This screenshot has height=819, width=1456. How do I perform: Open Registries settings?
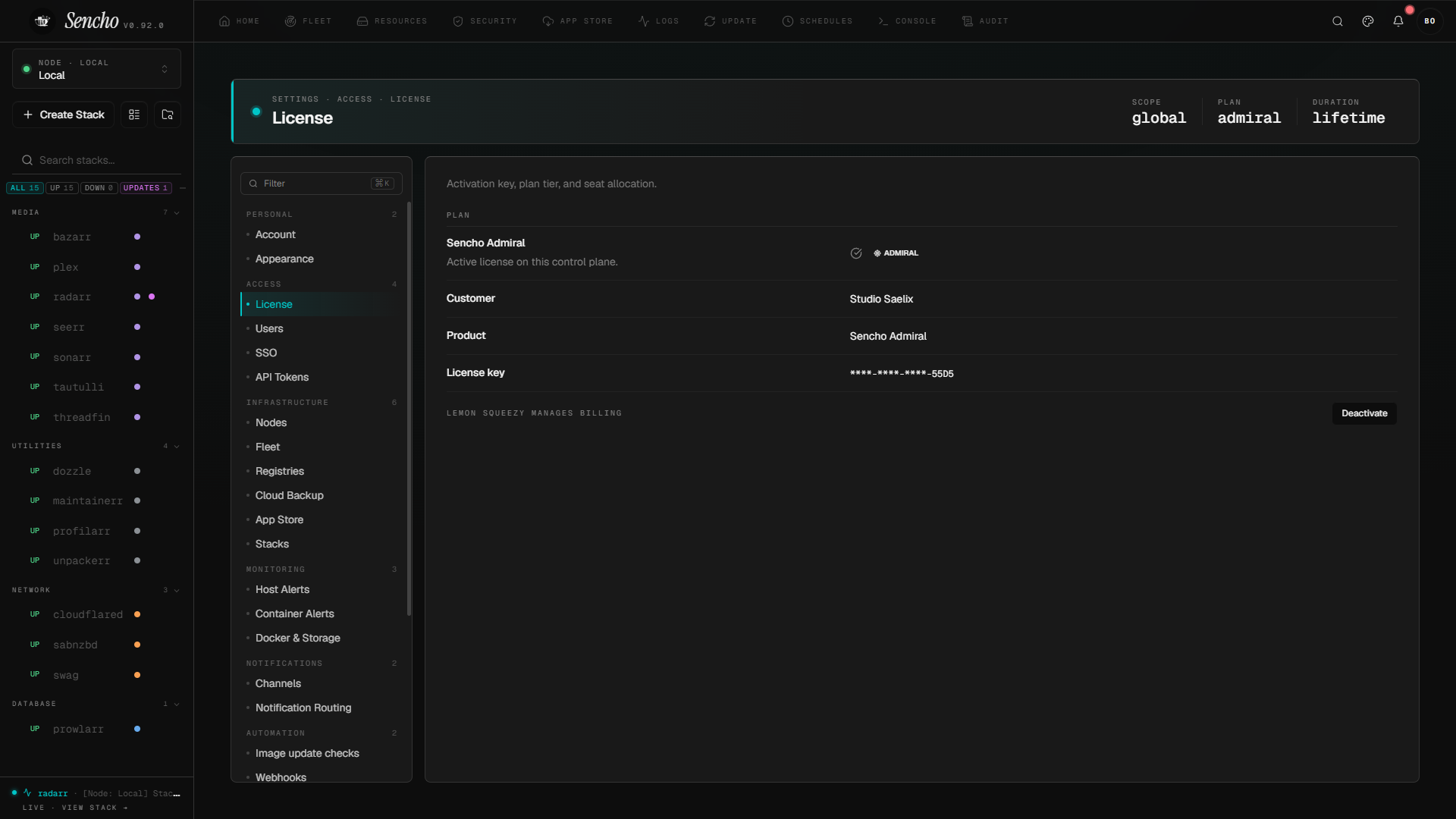pos(322,472)
